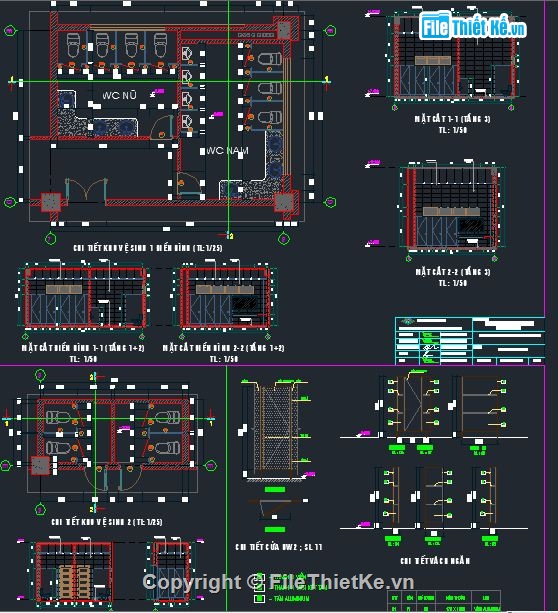Click caption "MẶT CẮT ĐIỂN HÌNH 1-1 (TẦNG 1+2)"
This screenshot has width=558, height=613.
click(83, 348)
